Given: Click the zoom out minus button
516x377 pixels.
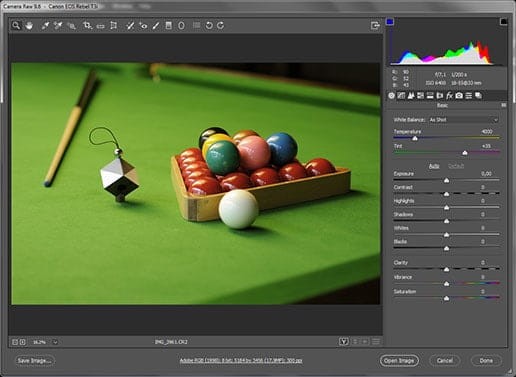Looking at the screenshot, I should [15, 342].
